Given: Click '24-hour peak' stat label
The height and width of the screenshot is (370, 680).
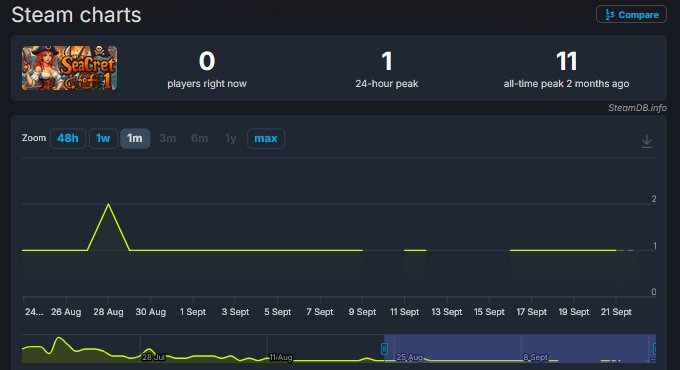Looking at the screenshot, I should click(x=387, y=84).
